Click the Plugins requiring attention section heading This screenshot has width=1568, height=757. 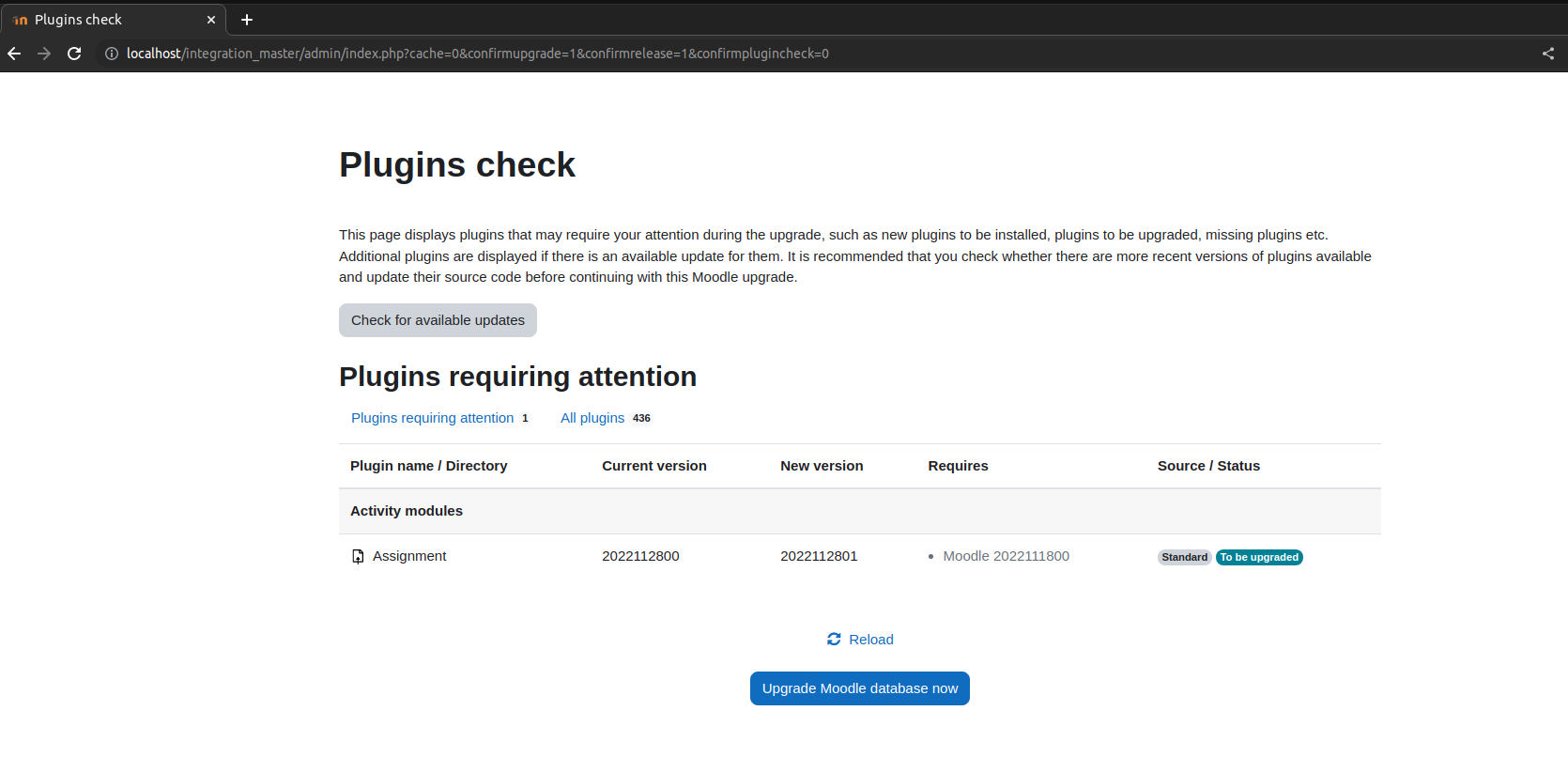517,377
